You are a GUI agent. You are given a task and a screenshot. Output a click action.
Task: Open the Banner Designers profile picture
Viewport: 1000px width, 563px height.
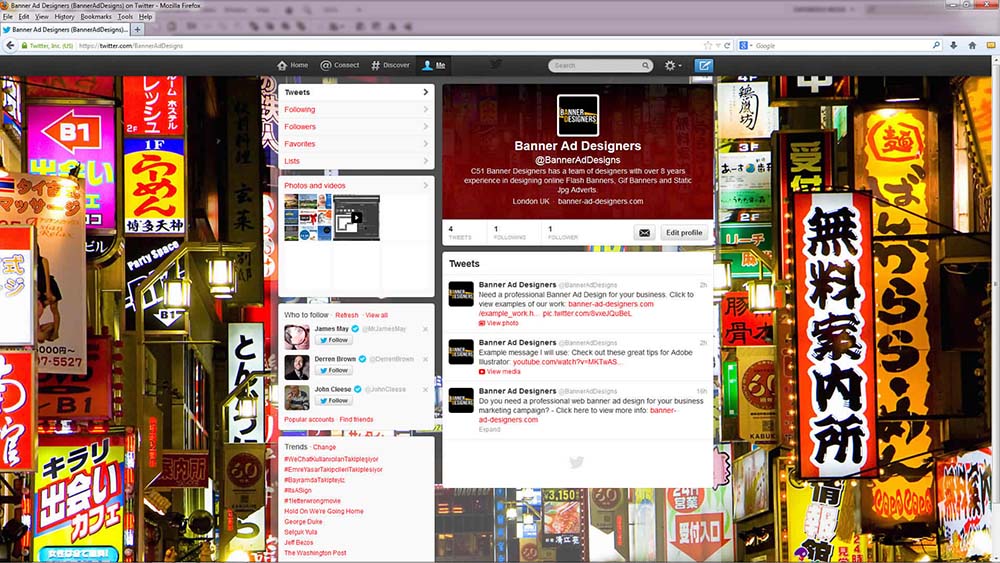click(x=578, y=115)
